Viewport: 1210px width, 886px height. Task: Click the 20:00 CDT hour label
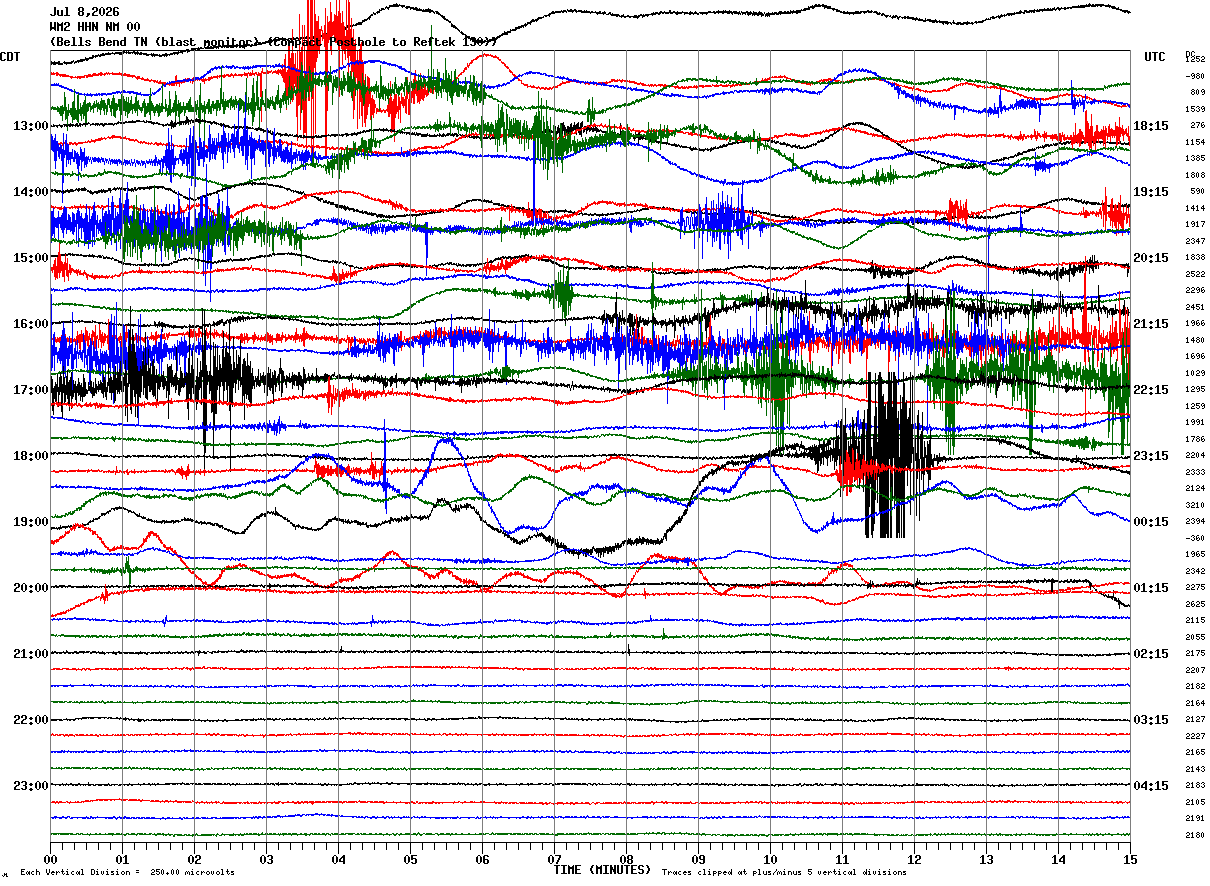31,588
